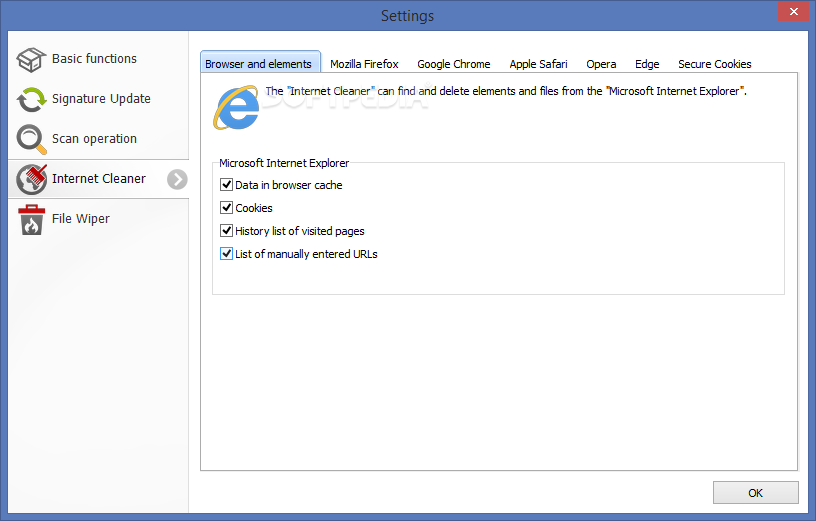The height and width of the screenshot is (521, 816).
Task: Click the Signature Update arrows icon
Action: (x=31, y=99)
